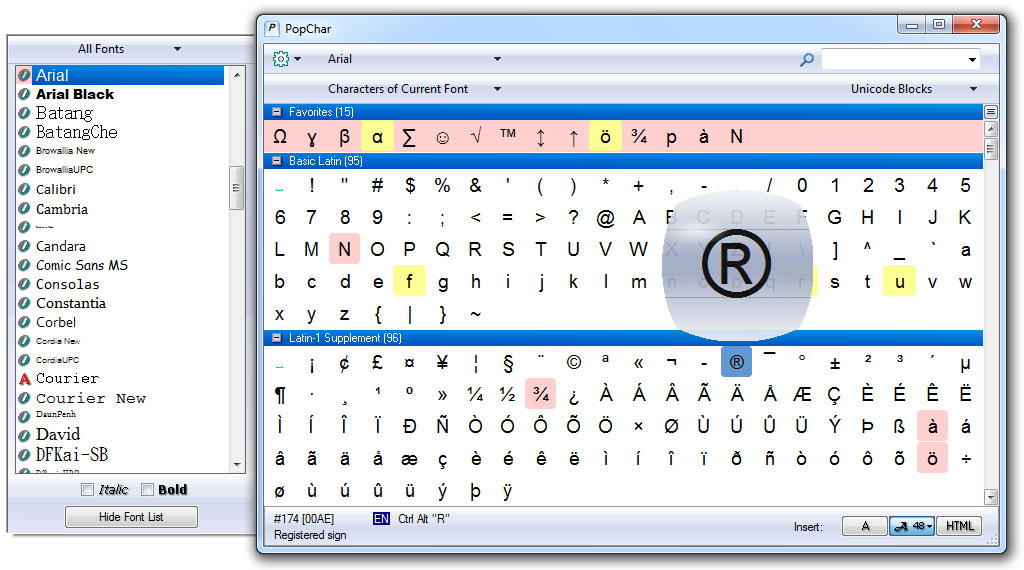Collapse the Favorites section
This screenshot has width=1024, height=570.
tap(276, 112)
